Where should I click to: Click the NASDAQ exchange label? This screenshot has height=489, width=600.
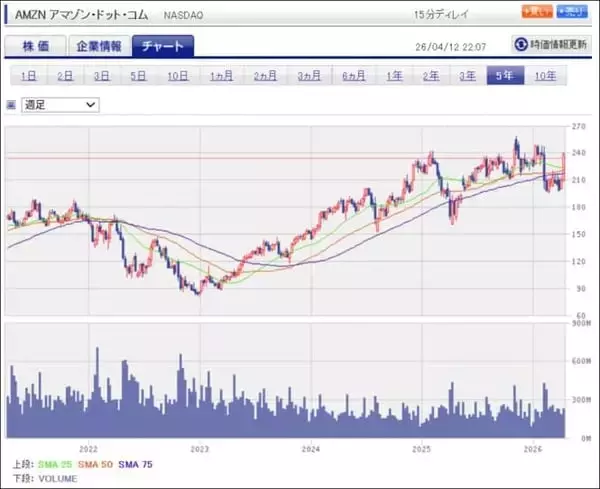point(183,15)
